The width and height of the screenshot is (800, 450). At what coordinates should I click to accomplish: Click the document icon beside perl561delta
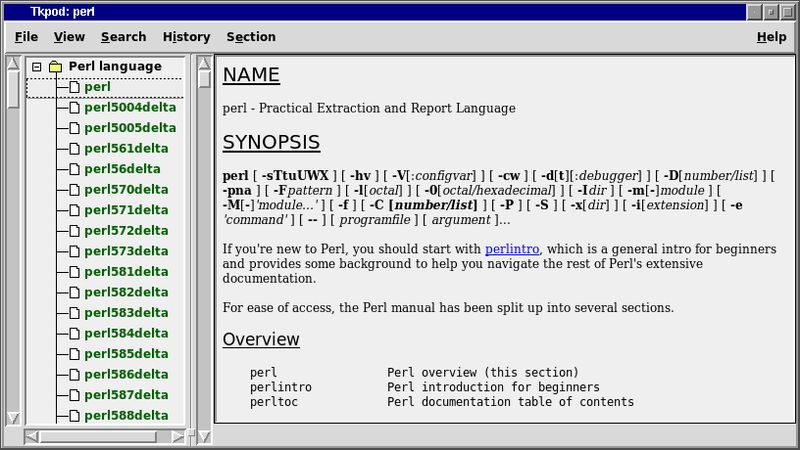click(74, 148)
